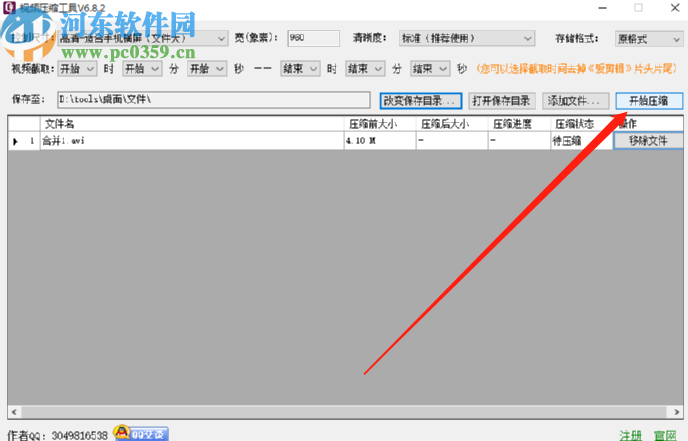Select the file name cell 合并1.avi
The height and width of the screenshot is (441, 688).
click(x=192, y=141)
